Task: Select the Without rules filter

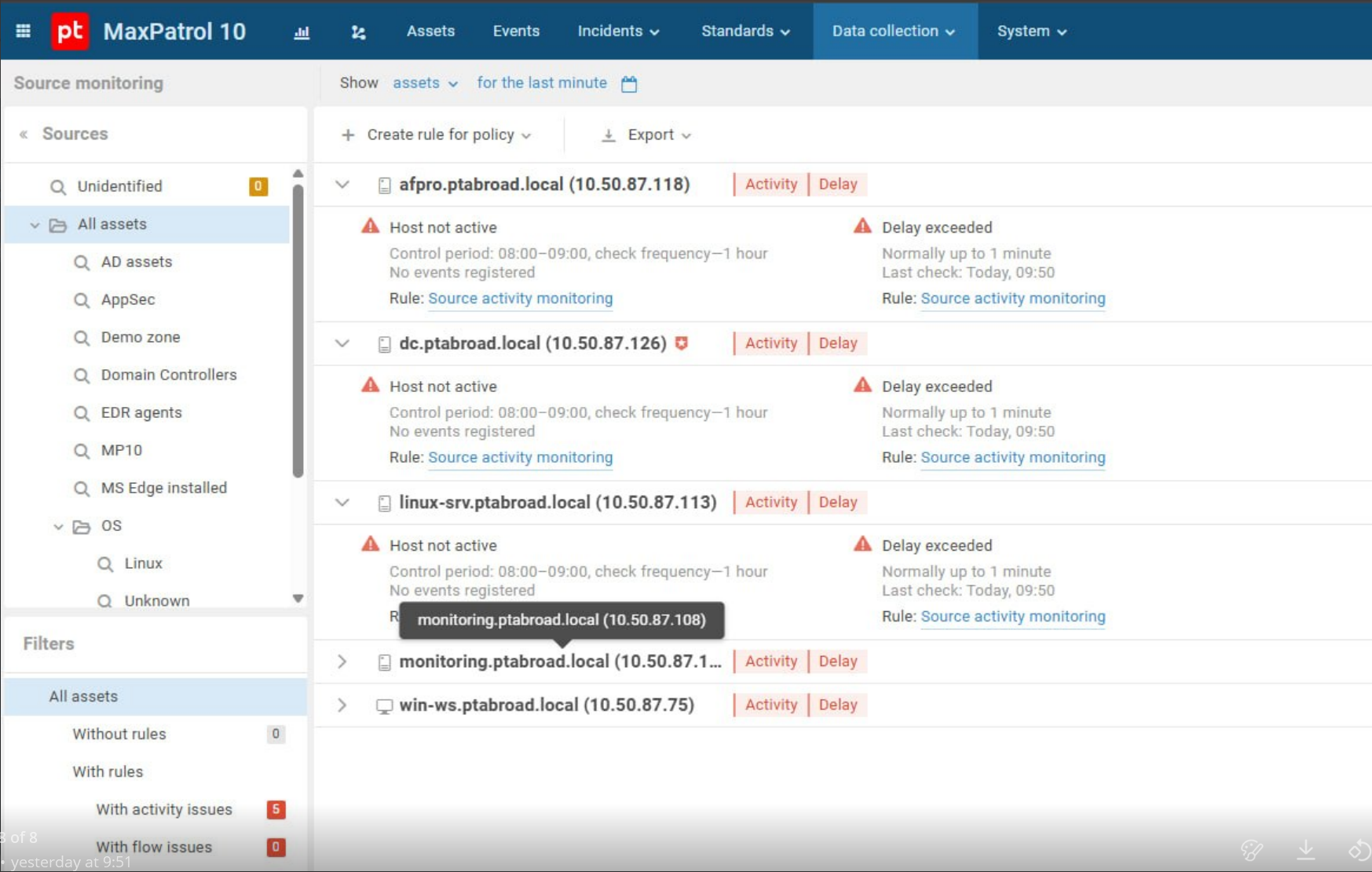Action: click(155, 734)
